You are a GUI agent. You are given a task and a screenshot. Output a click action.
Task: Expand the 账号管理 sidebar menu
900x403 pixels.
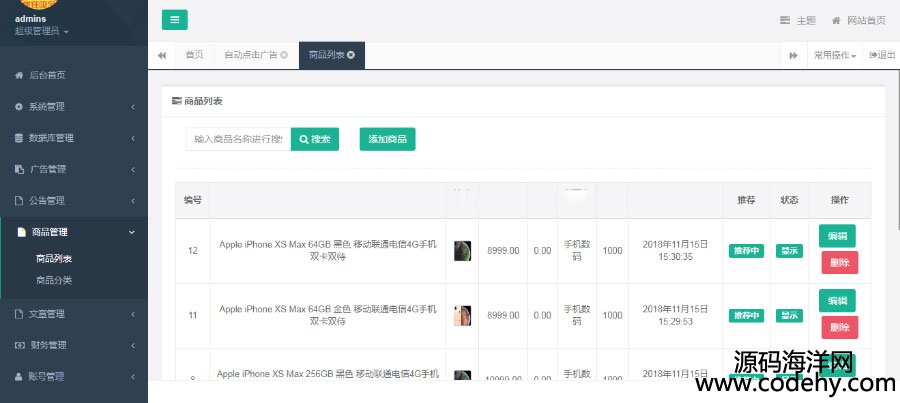[73, 377]
